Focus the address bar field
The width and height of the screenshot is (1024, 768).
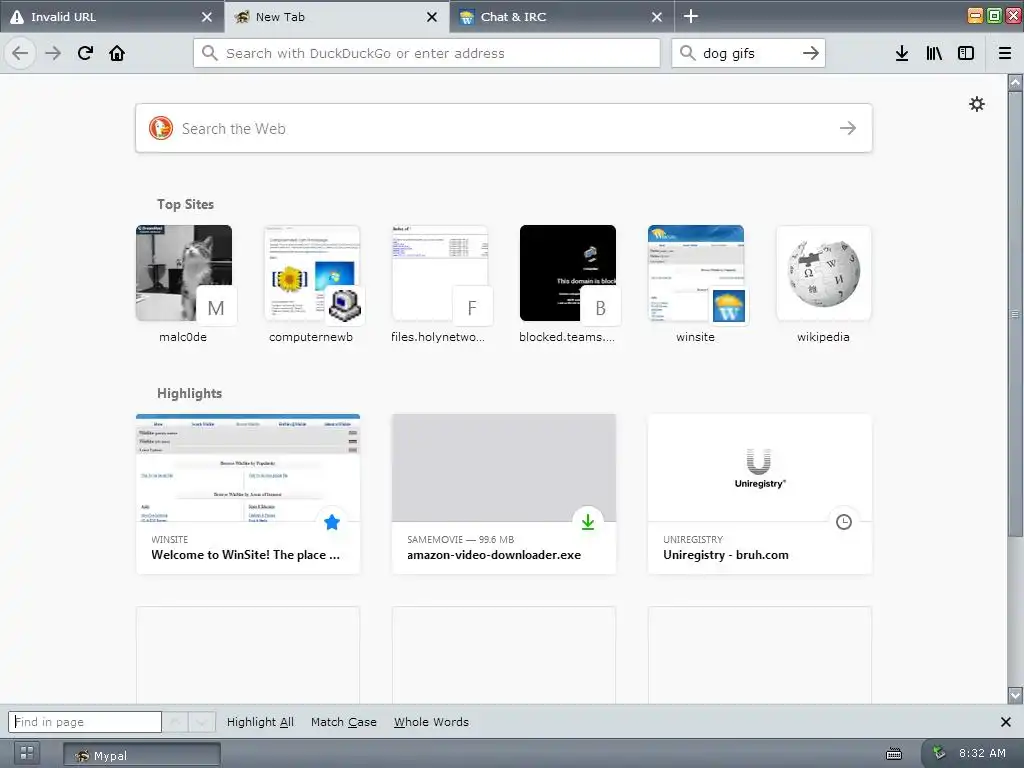[x=427, y=53]
